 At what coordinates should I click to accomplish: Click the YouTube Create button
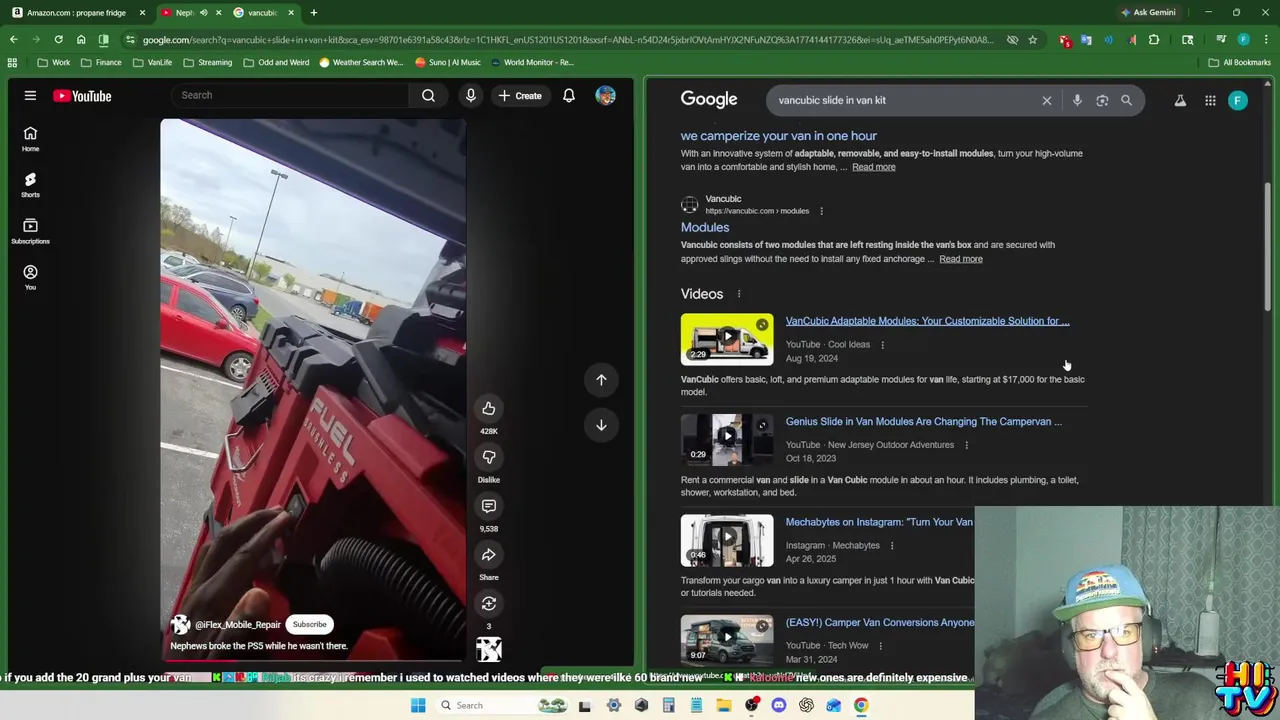pyautogui.click(x=520, y=96)
